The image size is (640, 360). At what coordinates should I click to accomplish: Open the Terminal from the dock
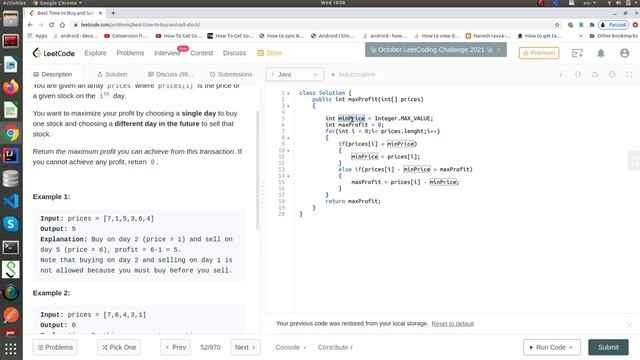(x=11, y=247)
